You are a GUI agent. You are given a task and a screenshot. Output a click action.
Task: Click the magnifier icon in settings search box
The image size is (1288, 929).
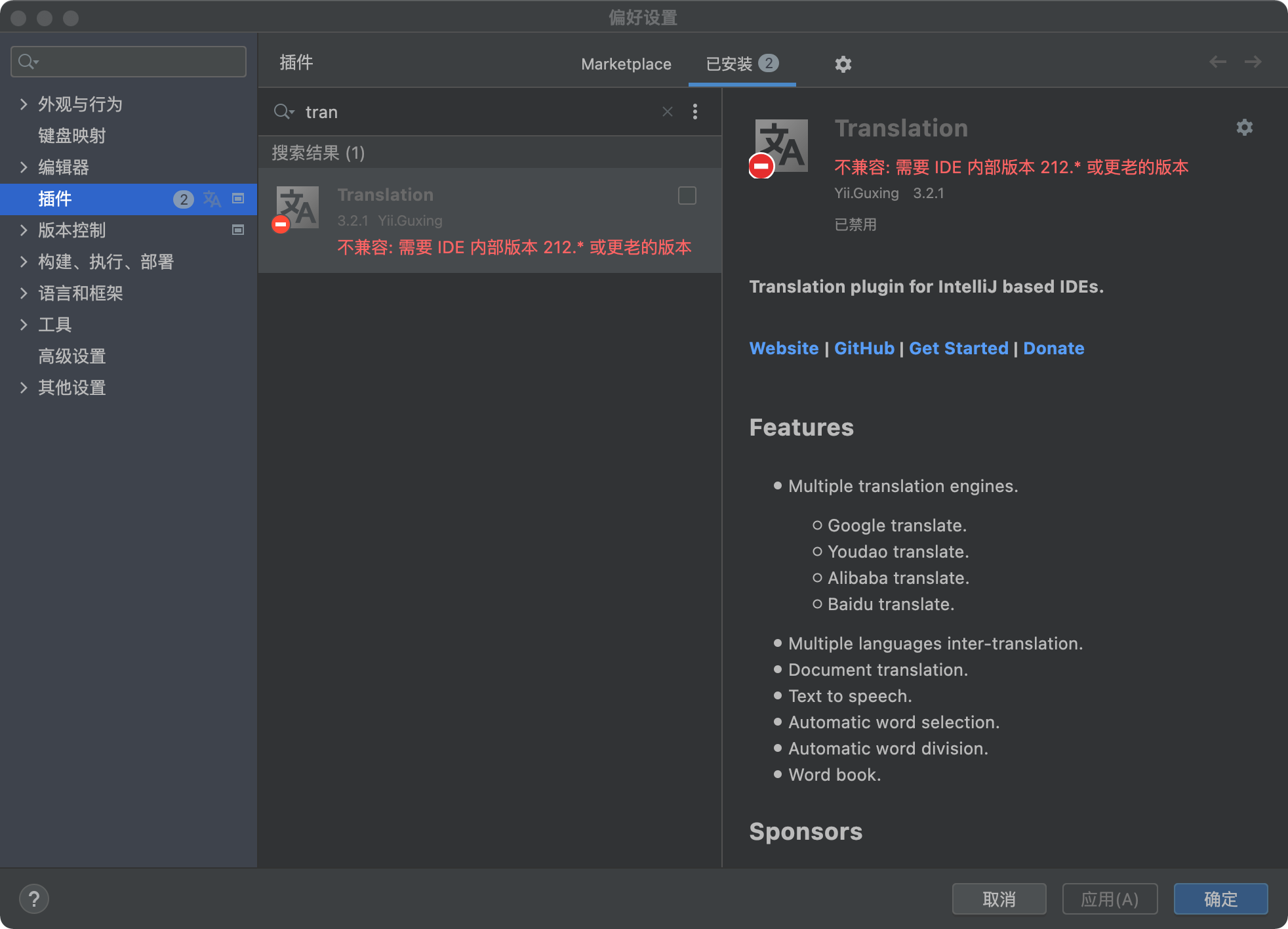(x=26, y=61)
